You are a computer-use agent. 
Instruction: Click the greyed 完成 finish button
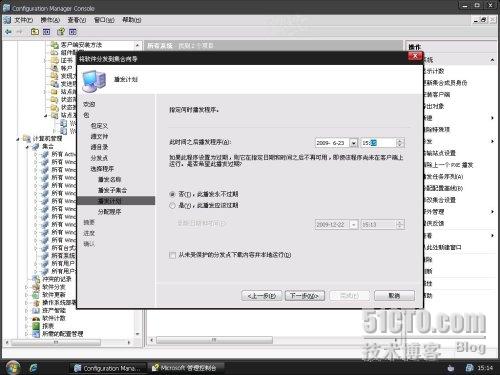(349, 296)
